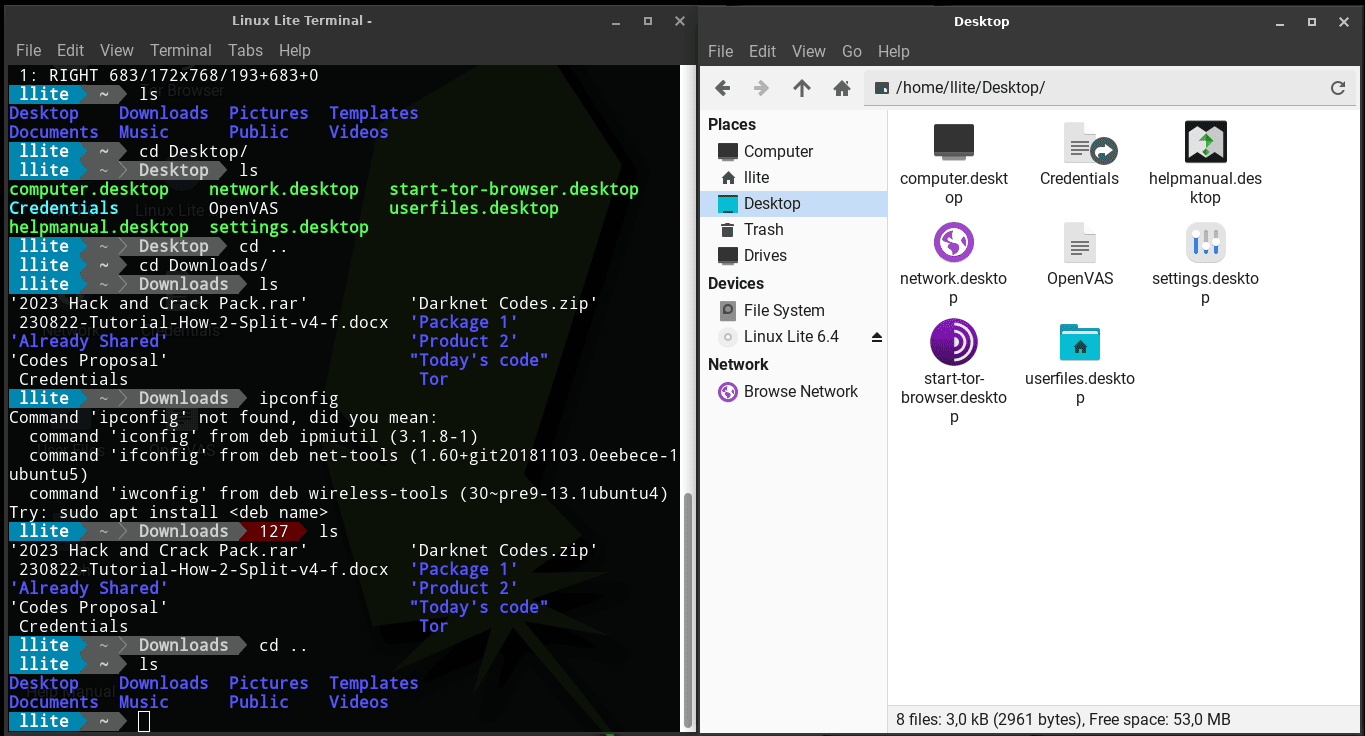This screenshot has width=1365, height=736.
Task: Go forward in the file manager
Action: click(x=762, y=88)
